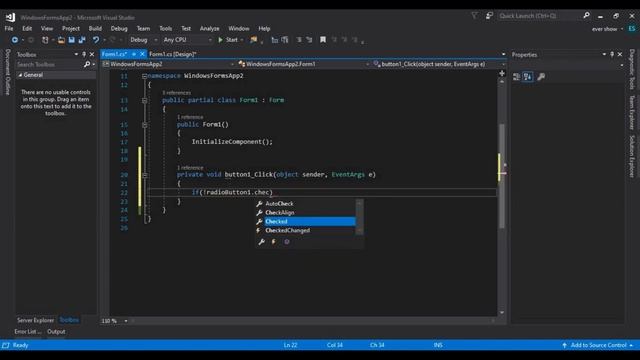Click the Bookmark toolbar icon
This screenshot has height=360, width=640.
pyautogui.click(x=323, y=40)
